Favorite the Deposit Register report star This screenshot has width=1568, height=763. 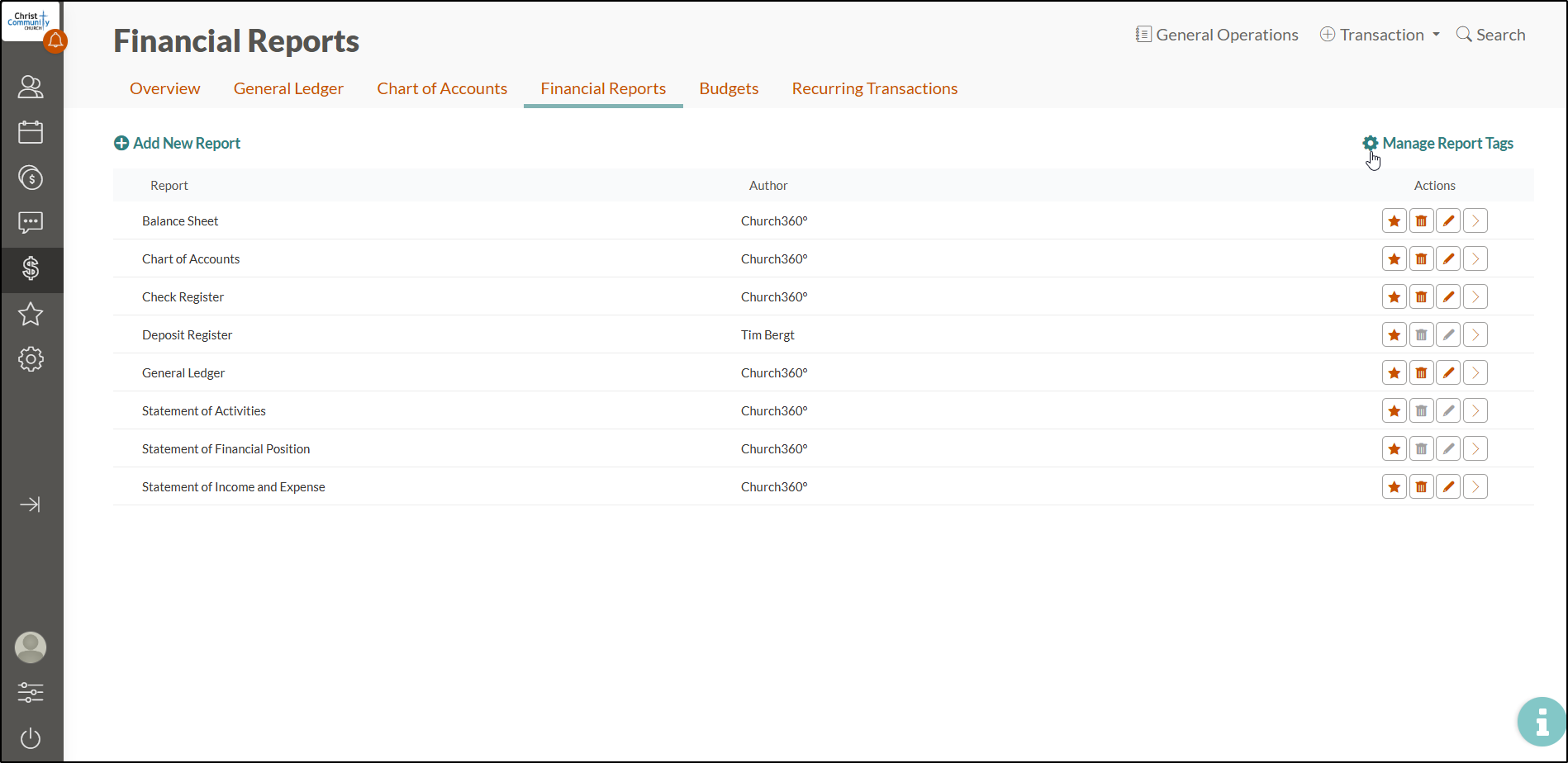(1395, 335)
